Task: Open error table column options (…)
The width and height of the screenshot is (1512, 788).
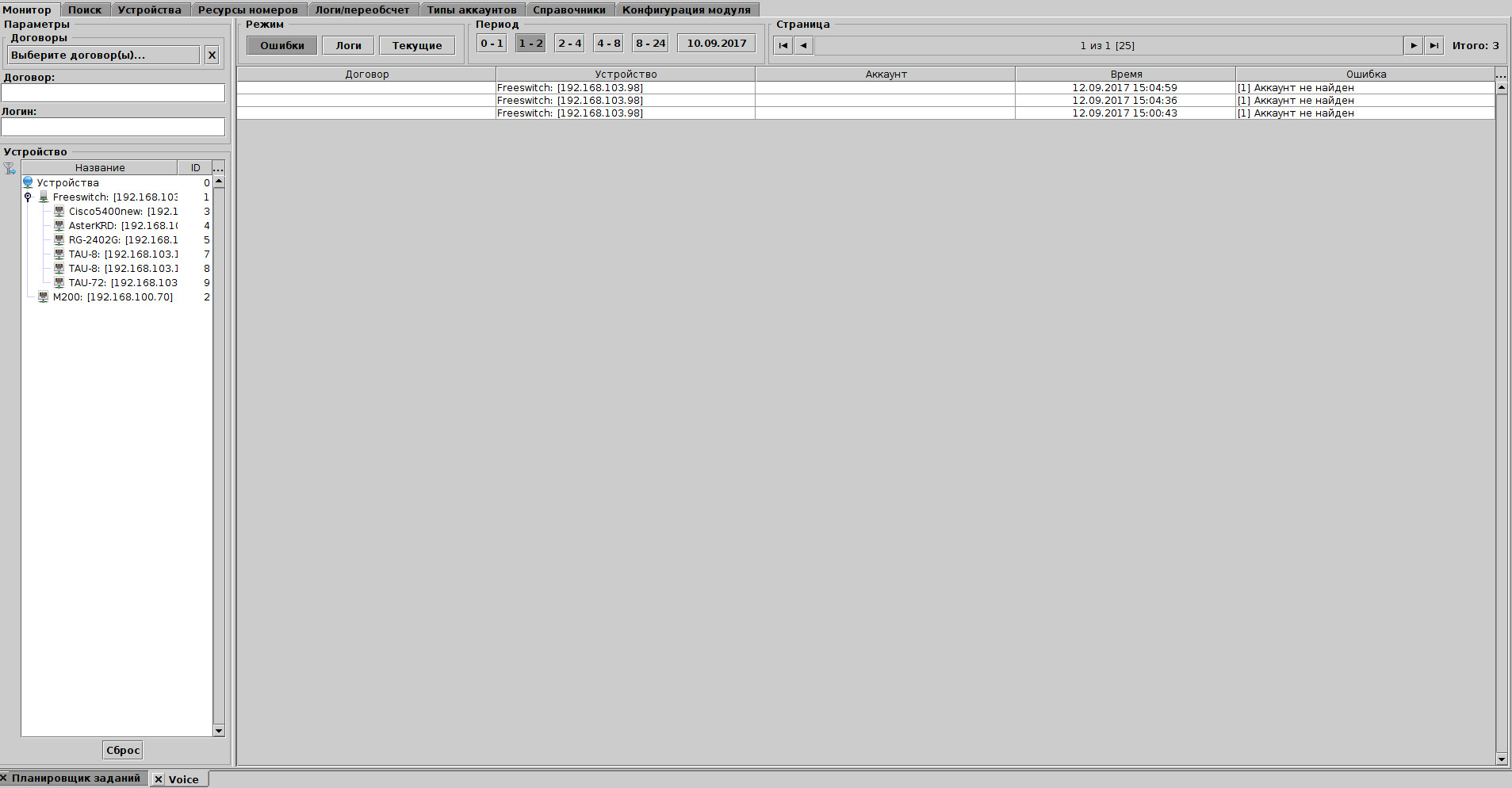Action: (1501, 75)
